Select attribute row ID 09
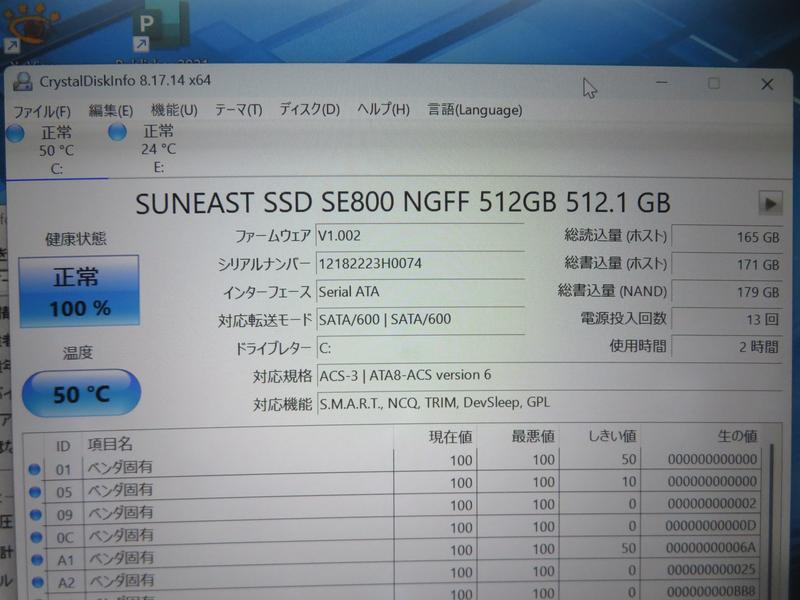 (395, 509)
